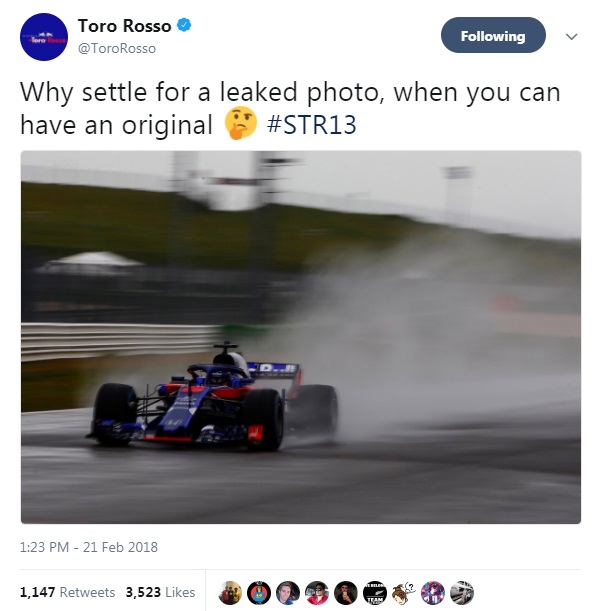Screen dimensions: 603x611
Task: Open the black TEAM logo liker avatar
Action: point(375,593)
